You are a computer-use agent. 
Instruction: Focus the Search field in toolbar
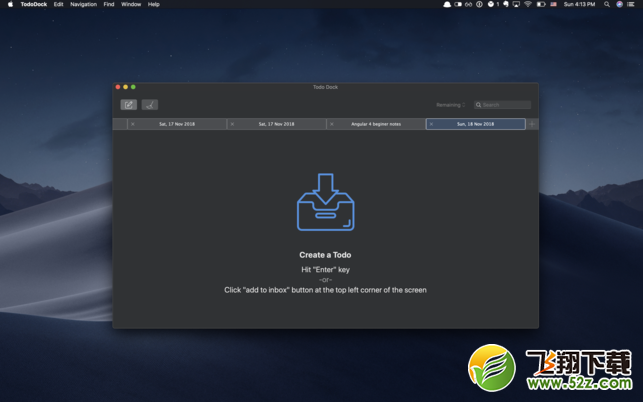point(502,105)
